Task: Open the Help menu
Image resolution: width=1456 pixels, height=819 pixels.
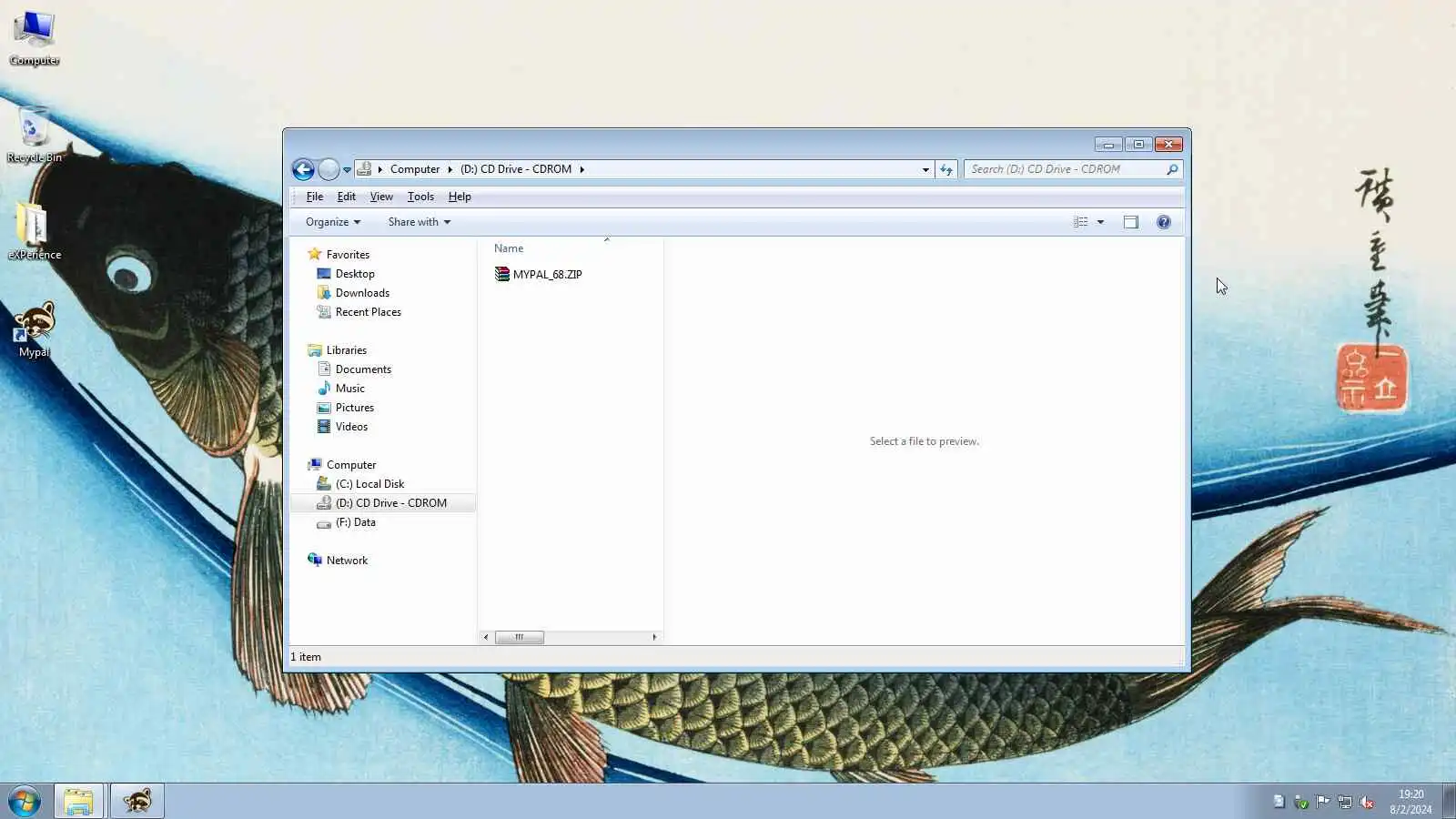Action: (x=460, y=197)
